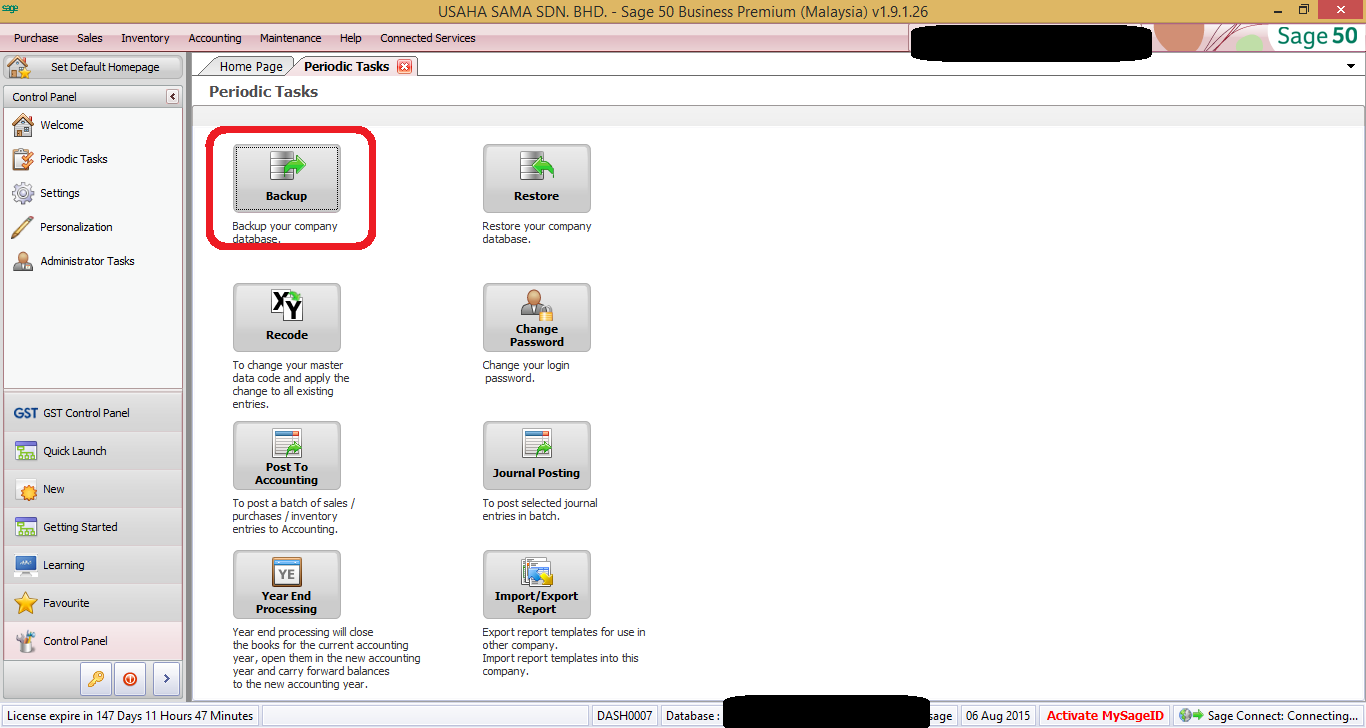Click Sage Connect status entry
The height and width of the screenshot is (728, 1366).
pos(1268,716)
